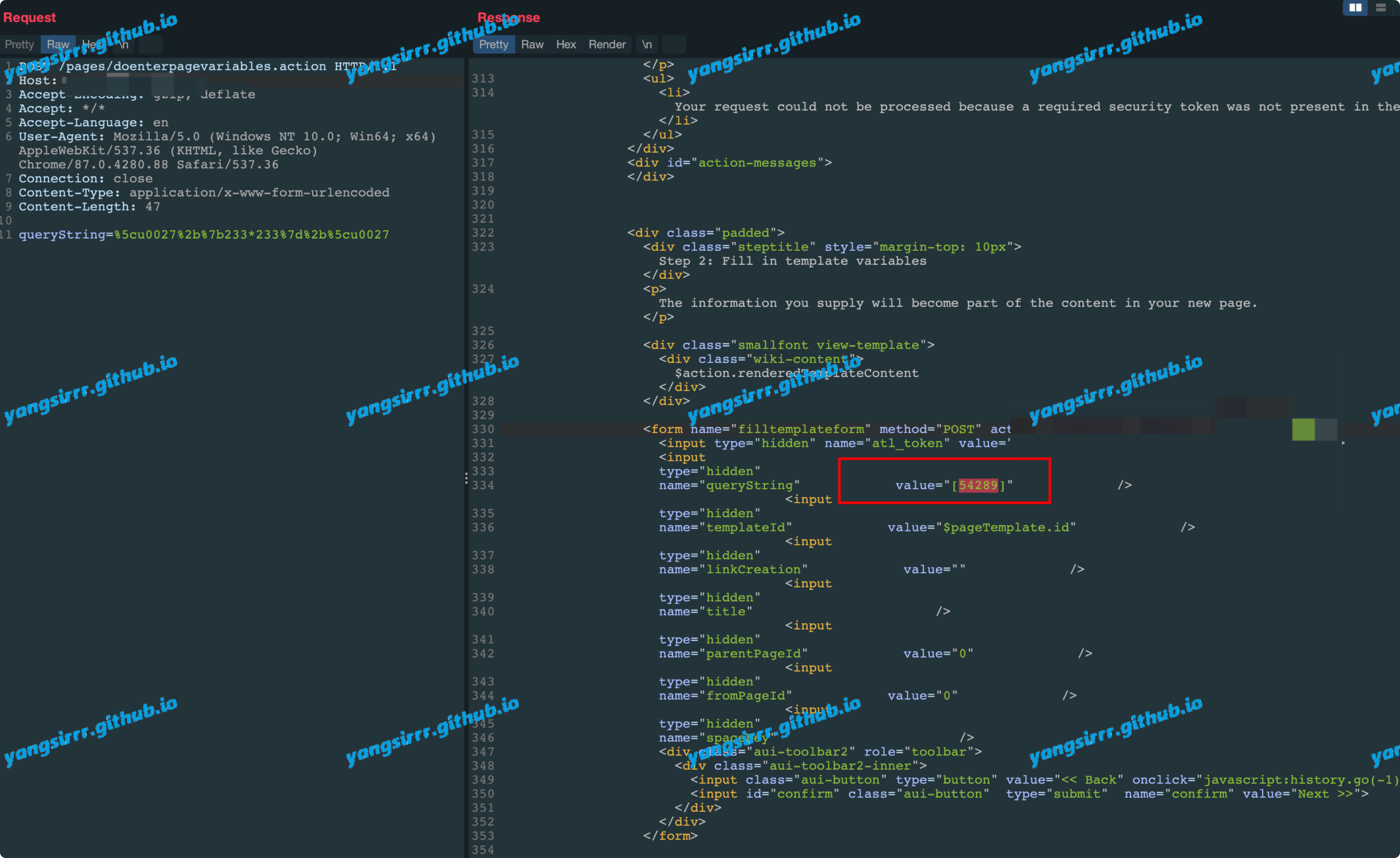Select the Response Pretty tab
This screenshot has height=858, width=1400.
click(x=493, y=44)
